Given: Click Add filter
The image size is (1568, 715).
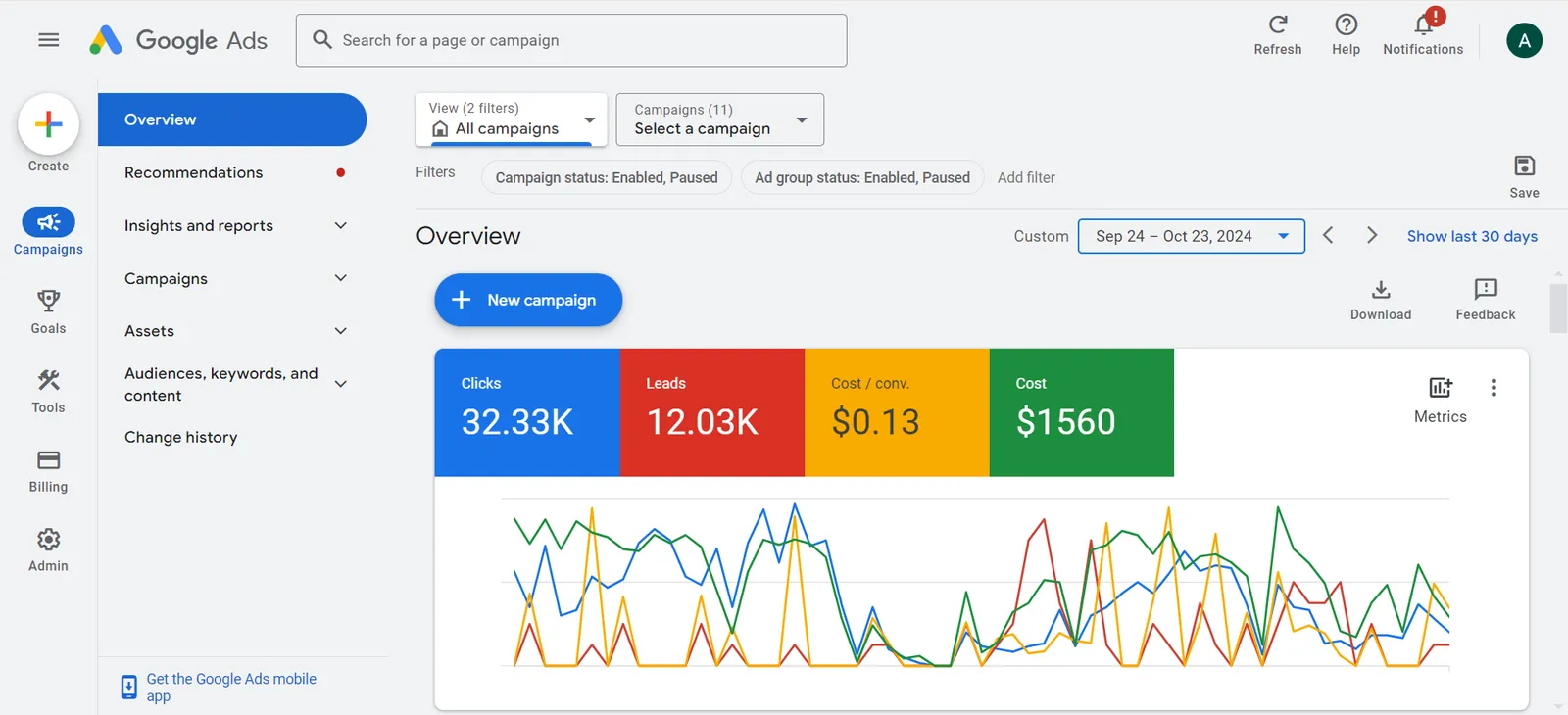Looking at the screenshot, I should click(x=1026, y=177).
